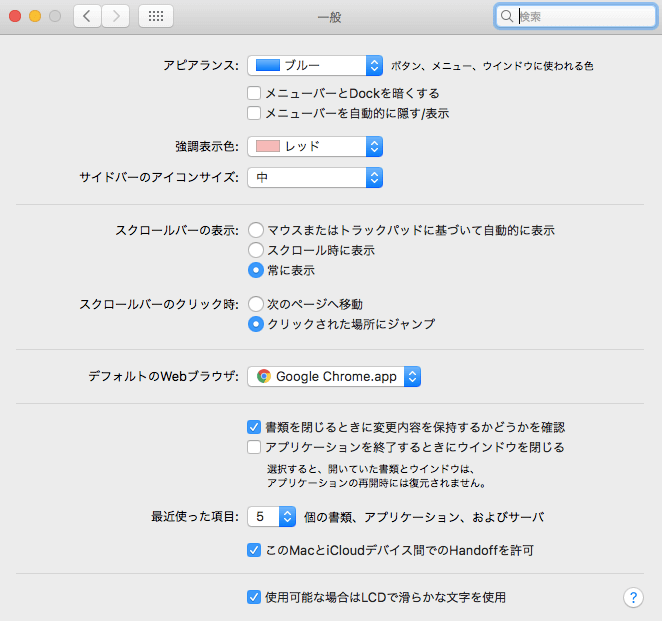Open the サイドバーのアイコンサイズ dropdown showing 中
Image resolution: width=662 pixels, height=621 pixels.
pos(315,177)
